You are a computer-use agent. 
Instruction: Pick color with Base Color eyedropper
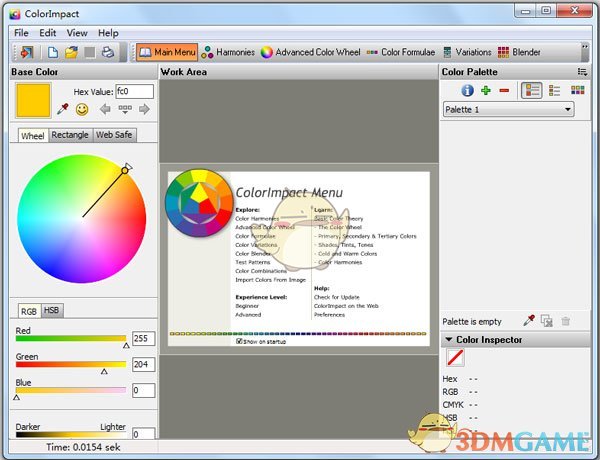[x=62, y=109]
